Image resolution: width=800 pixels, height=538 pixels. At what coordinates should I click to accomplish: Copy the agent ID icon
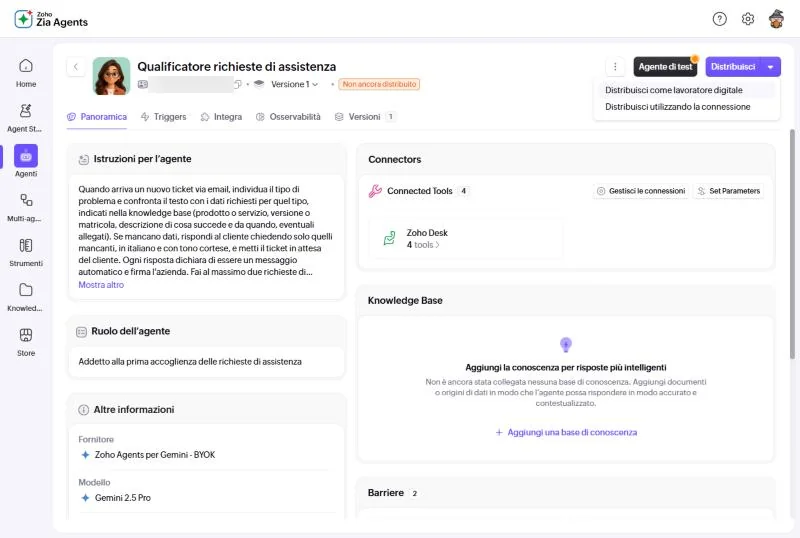pos(238,84)
